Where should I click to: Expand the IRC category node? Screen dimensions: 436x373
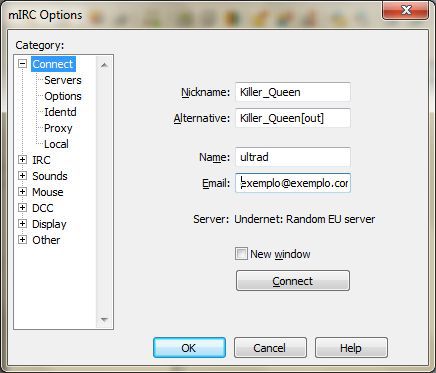coord(22,160)
